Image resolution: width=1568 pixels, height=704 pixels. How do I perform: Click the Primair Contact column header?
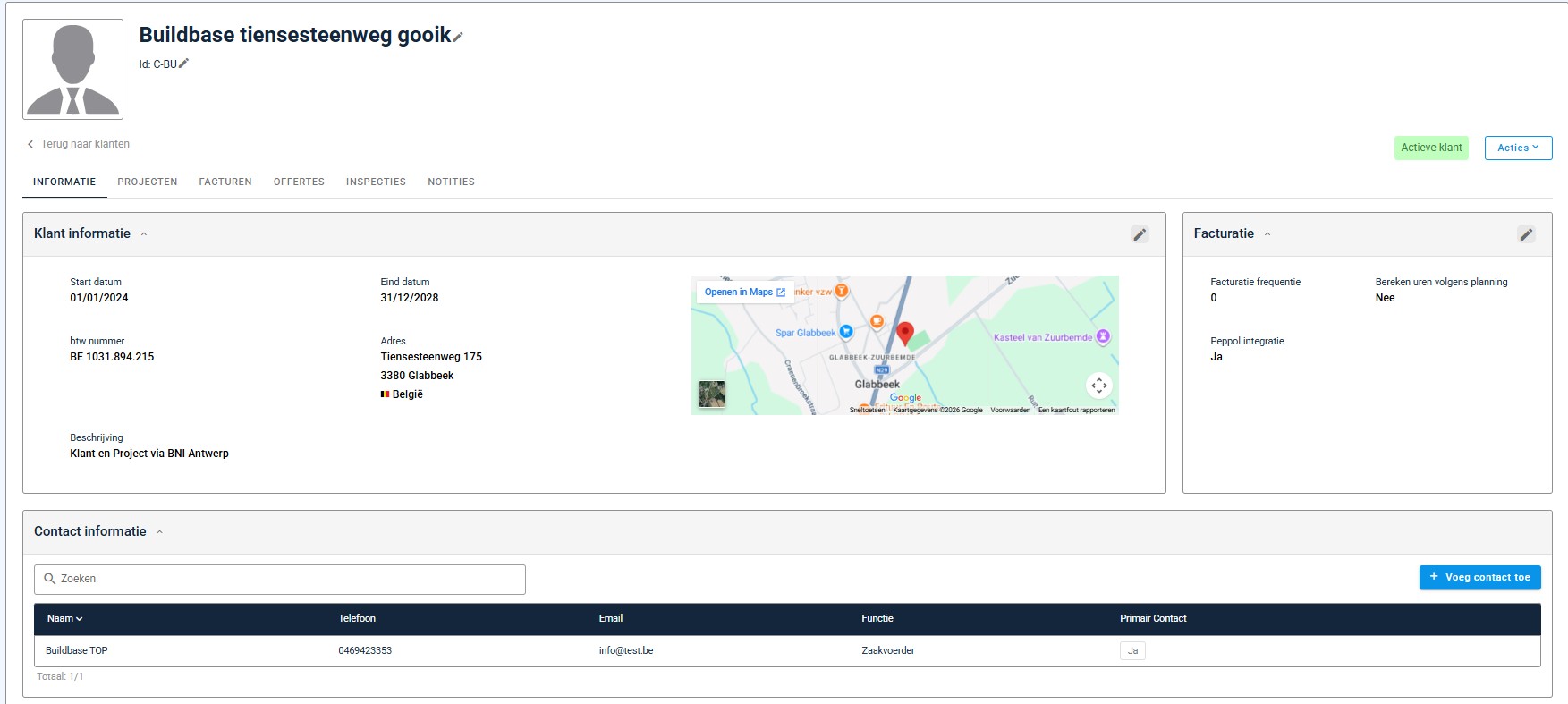coord(1153,619)
